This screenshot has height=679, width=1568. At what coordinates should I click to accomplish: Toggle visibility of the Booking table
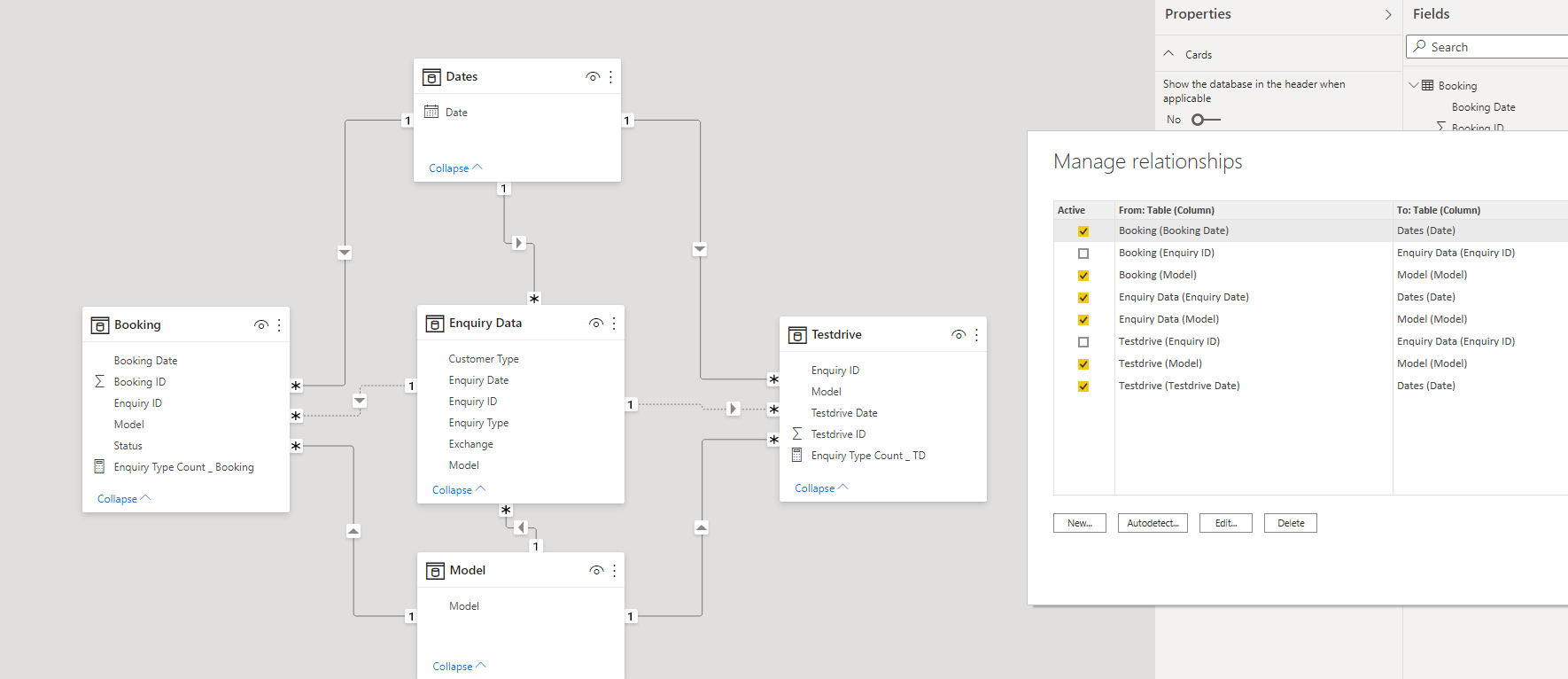[261, 325]
